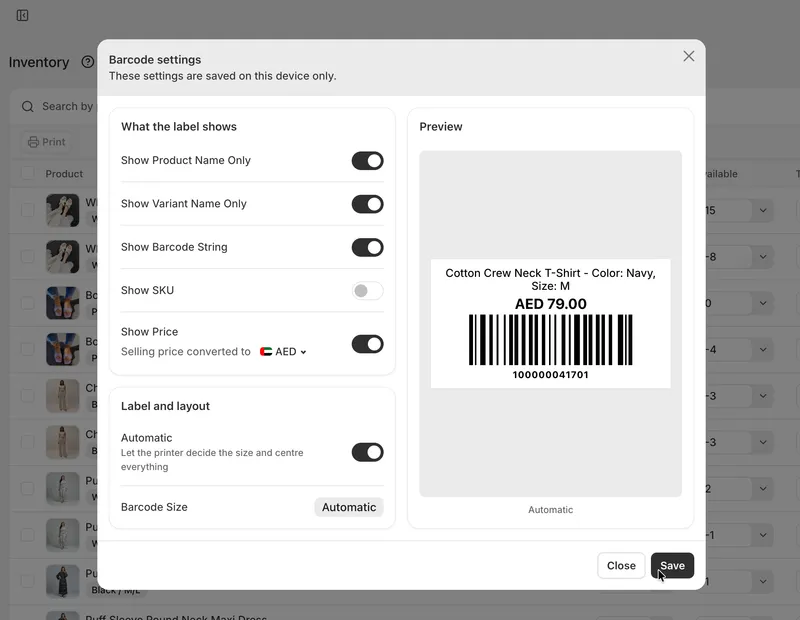Expand the dropdown on the row showing 2

coord(763,488)
